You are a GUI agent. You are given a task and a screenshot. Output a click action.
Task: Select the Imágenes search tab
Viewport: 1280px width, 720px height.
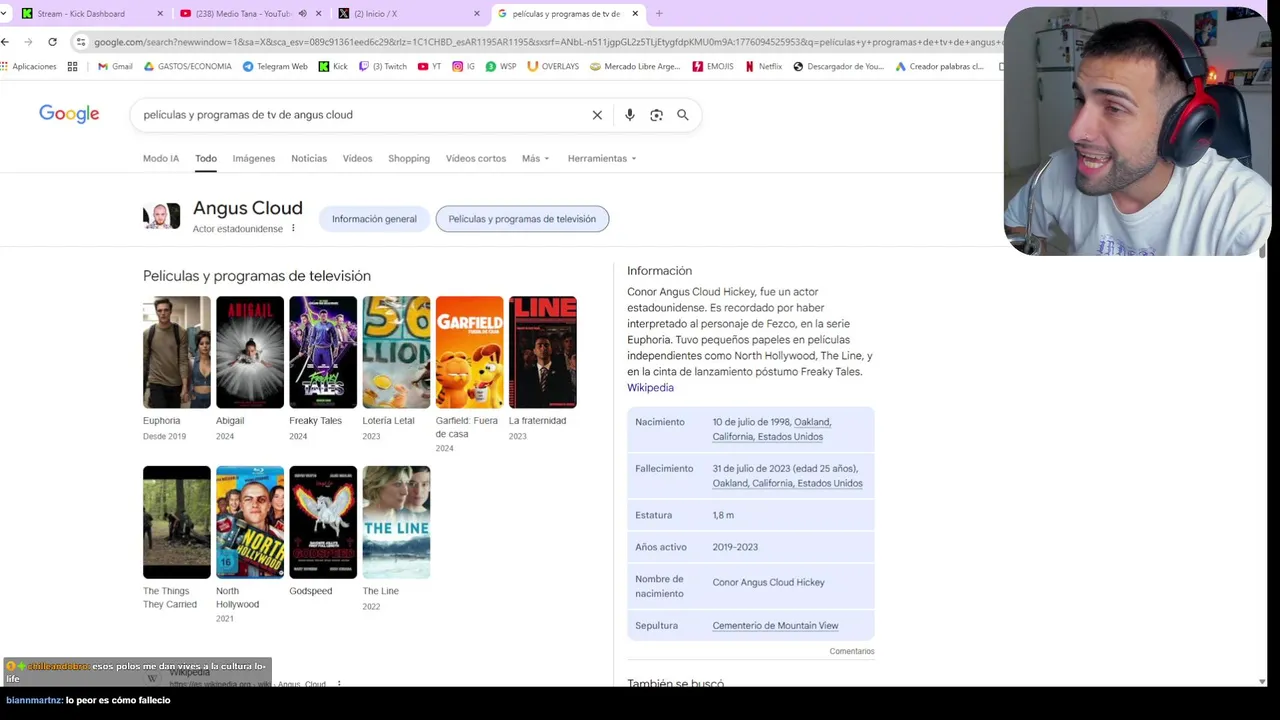pos(254,159)
